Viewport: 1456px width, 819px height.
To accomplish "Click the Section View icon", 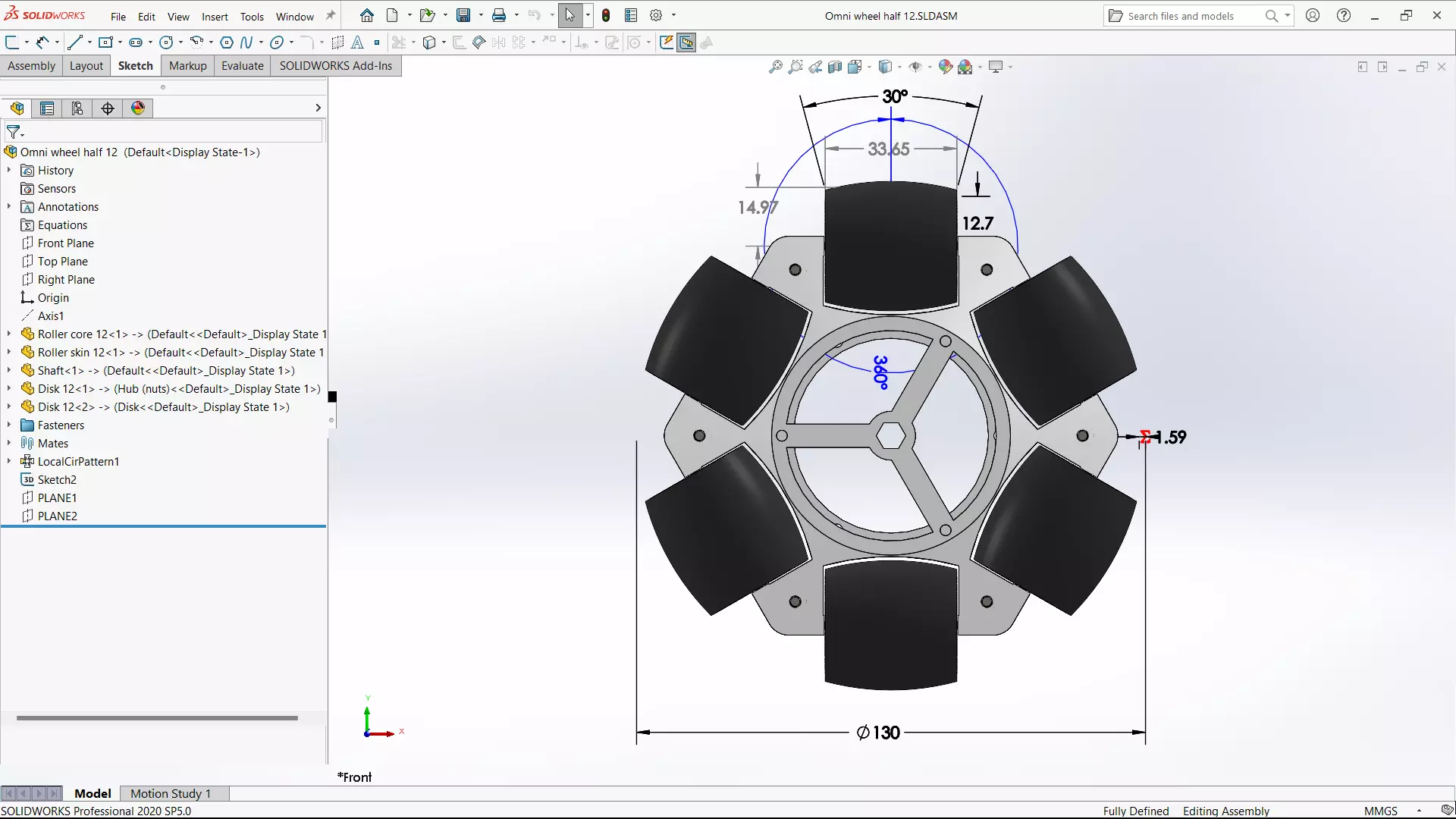I will [835, 67].
